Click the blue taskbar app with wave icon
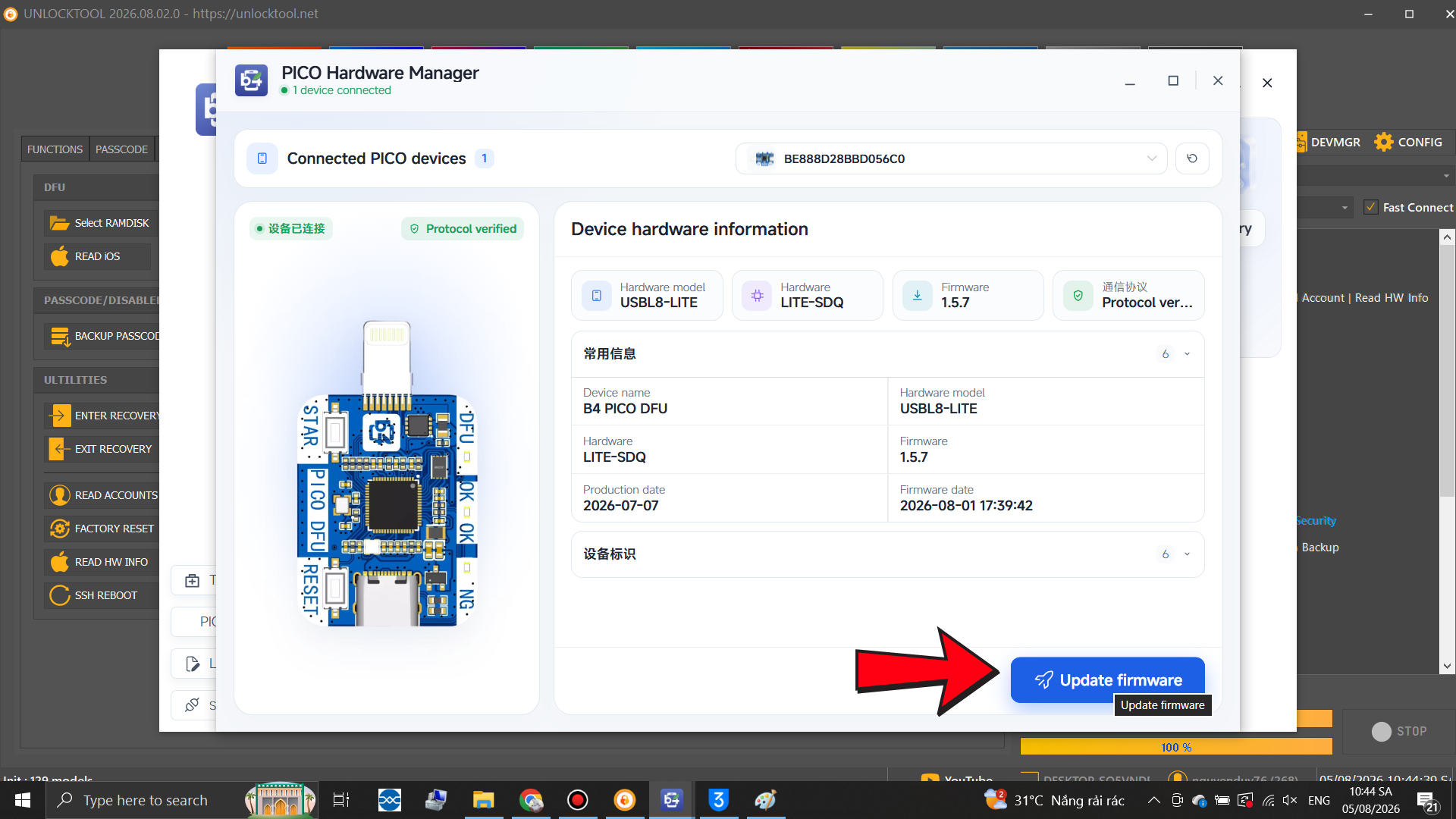Viewport: 1456px width, 819px height. tap(390, 800)
